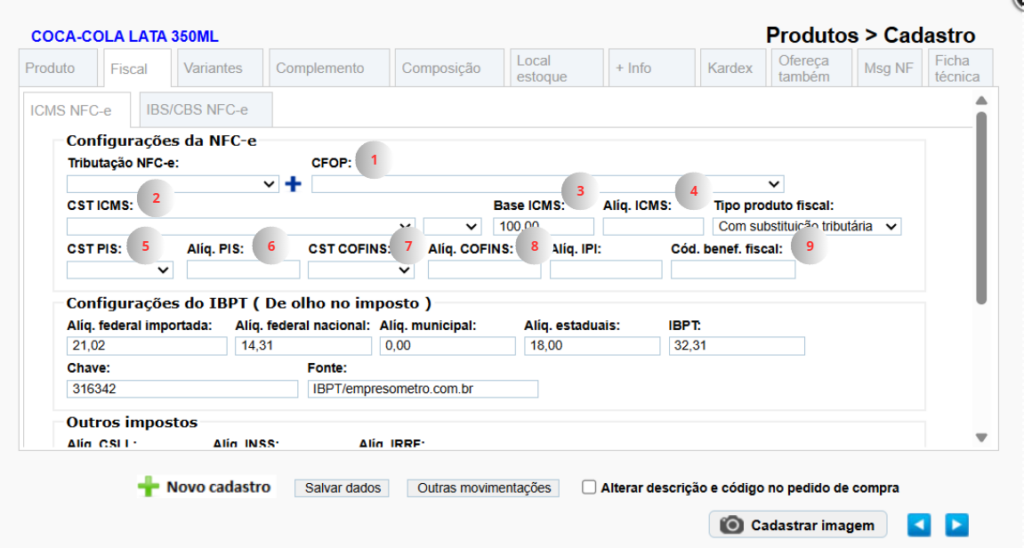The image size is (1024, 548).
Task: Click the green plus Novo cadastro icon
Action: coord(148,487)
